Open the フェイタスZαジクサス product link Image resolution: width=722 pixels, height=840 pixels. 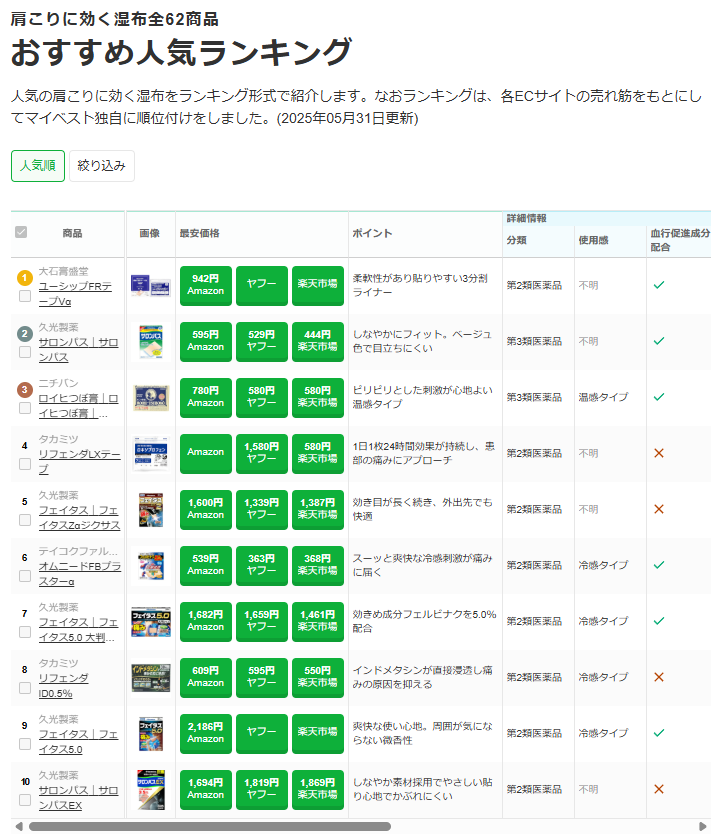click(79, 518)
